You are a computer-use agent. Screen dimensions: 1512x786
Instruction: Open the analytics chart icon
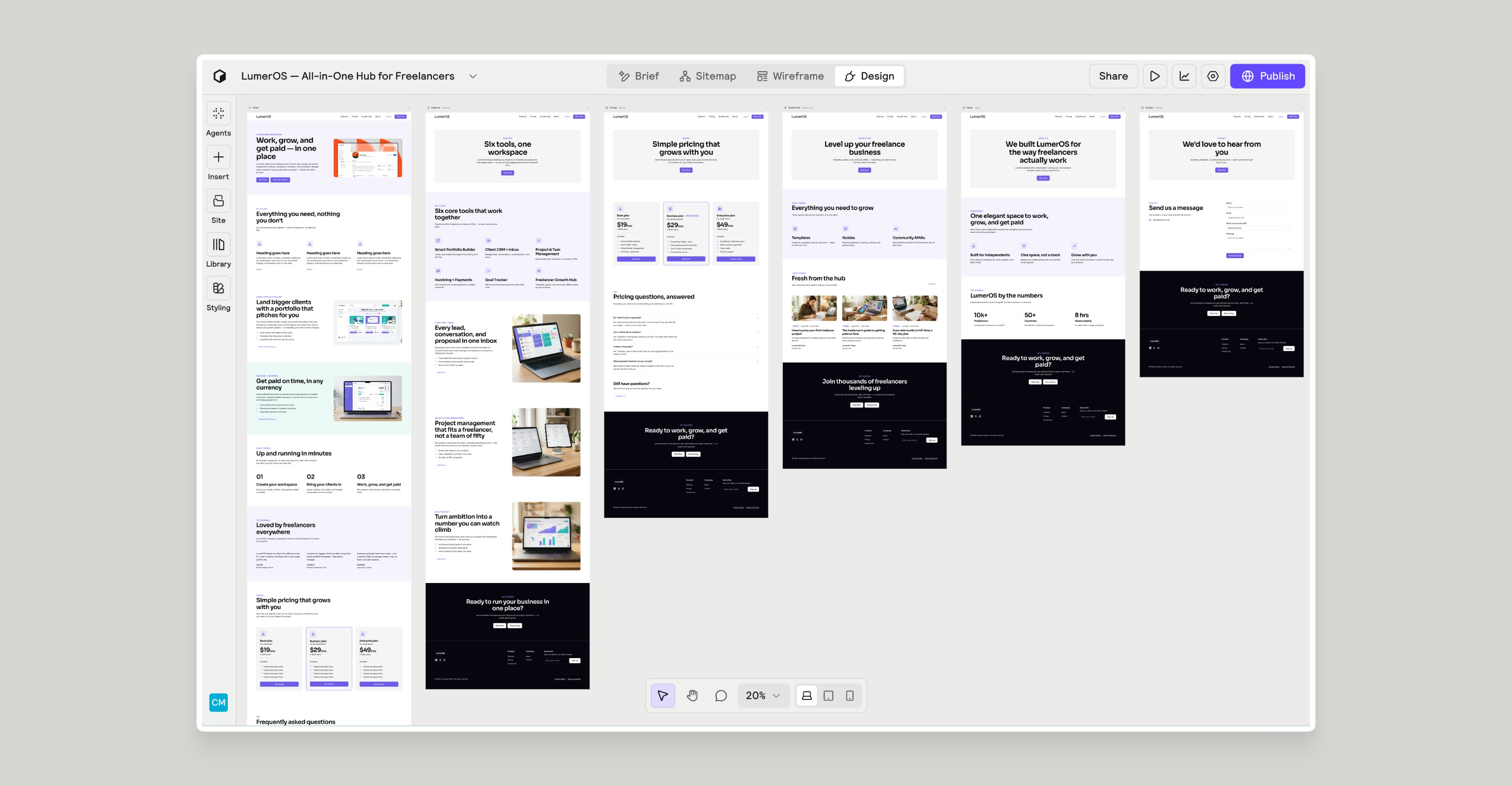point(1184,76)
